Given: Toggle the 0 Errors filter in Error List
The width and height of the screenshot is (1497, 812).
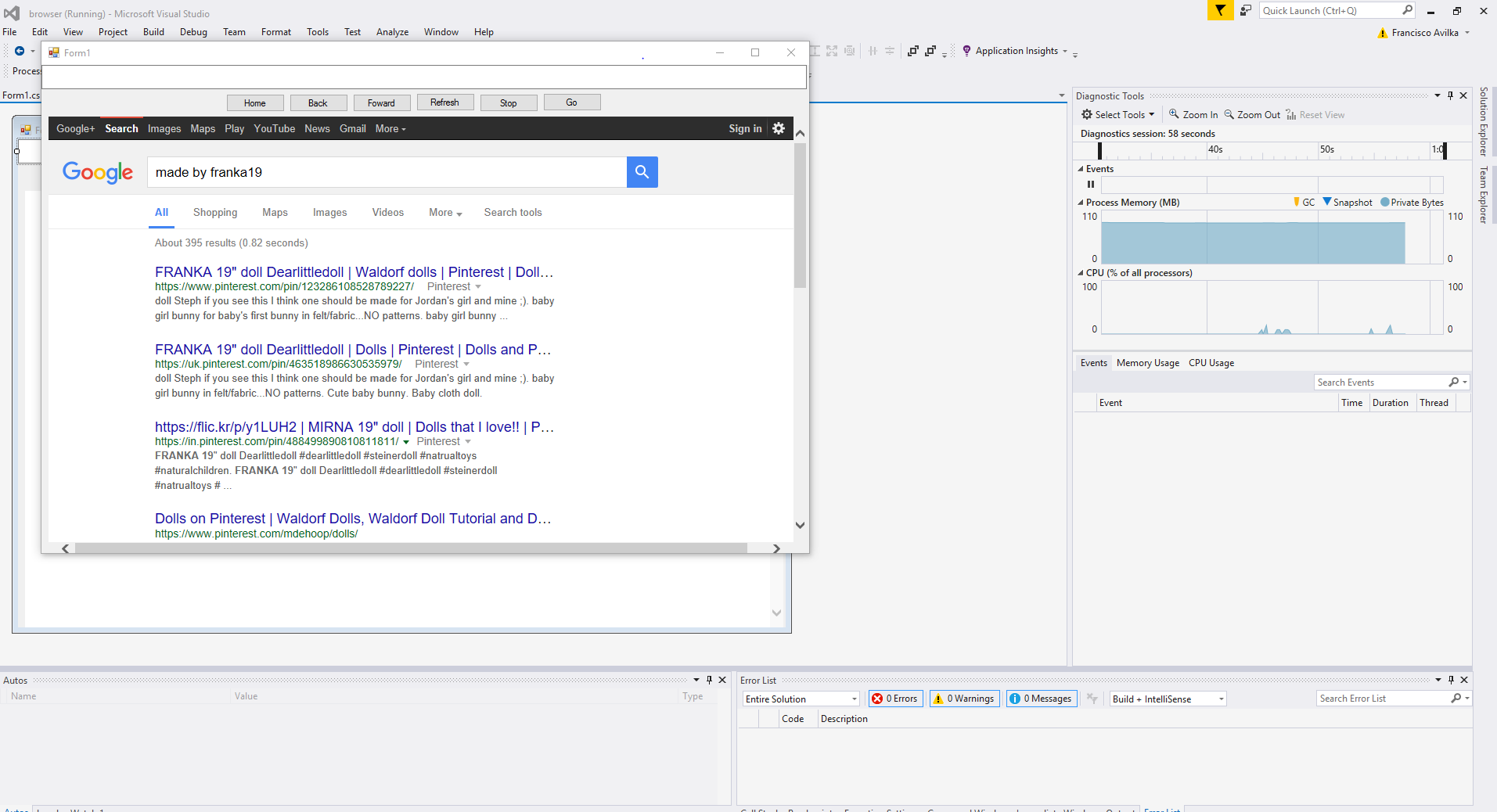Looking at the screenshot, I should click(894, 699).
